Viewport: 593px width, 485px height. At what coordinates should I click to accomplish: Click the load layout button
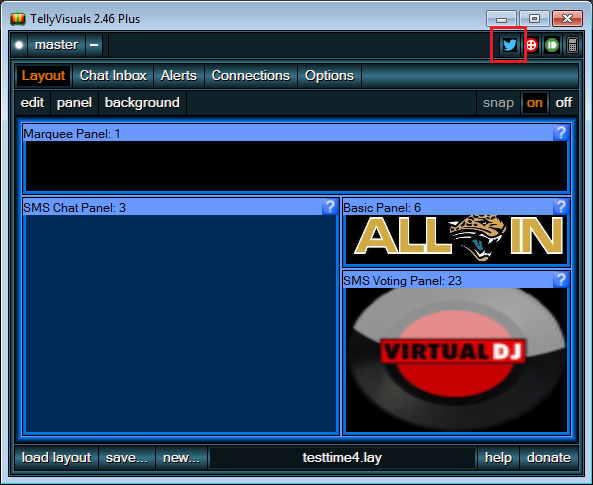[x=56, y=458]
